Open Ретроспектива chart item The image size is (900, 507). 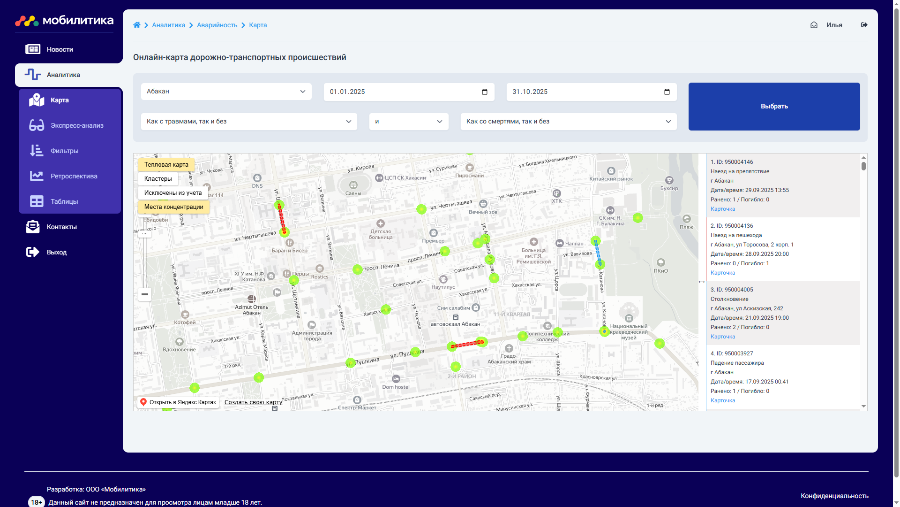click(73, 176)
